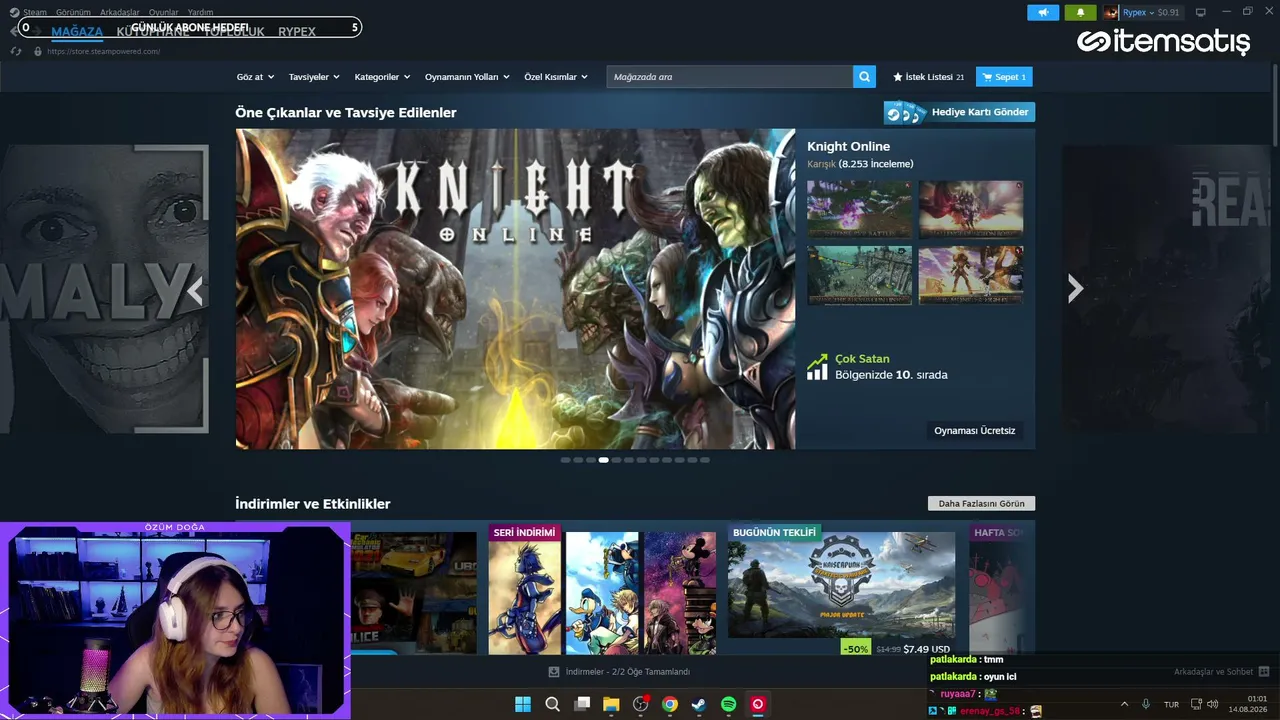1280x720 pixels.
Task: View the bottom-left Knight Online screenshot thumbnail
Action: point(859,275)
